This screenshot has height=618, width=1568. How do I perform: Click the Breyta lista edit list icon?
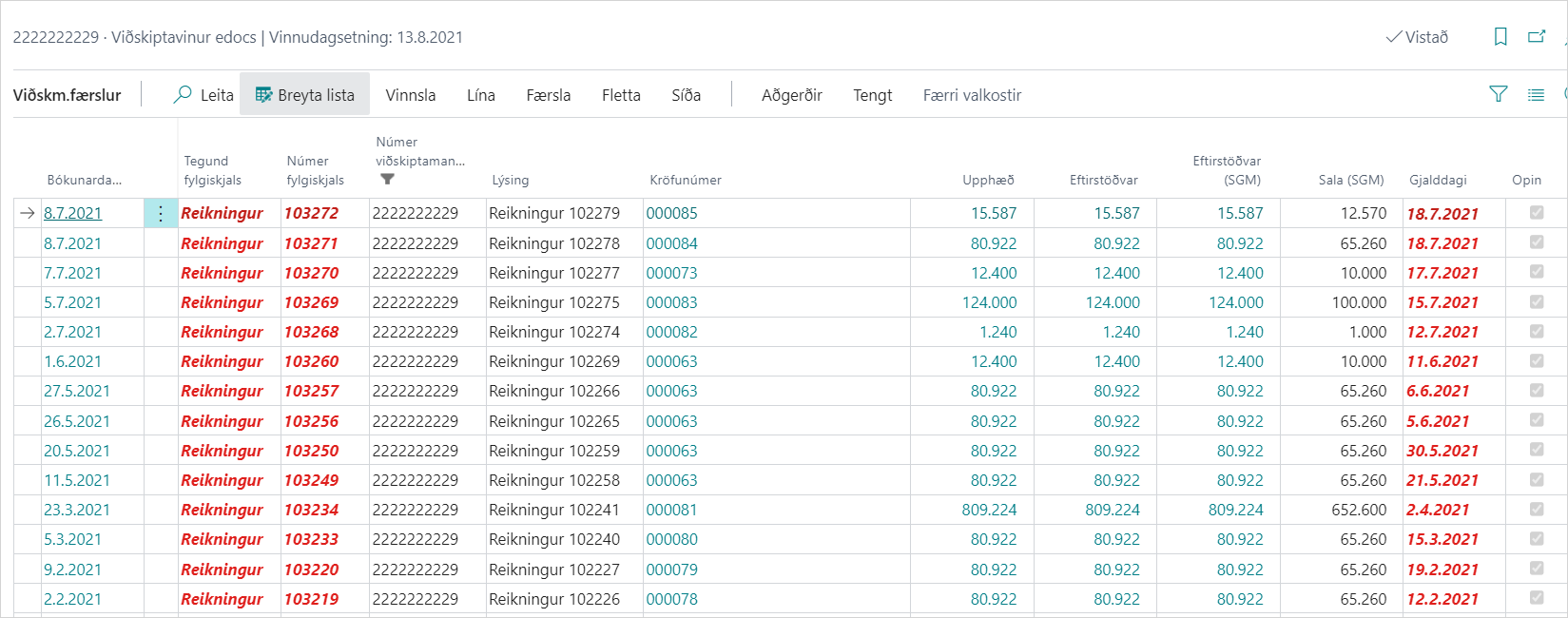(x=264, y=95)
